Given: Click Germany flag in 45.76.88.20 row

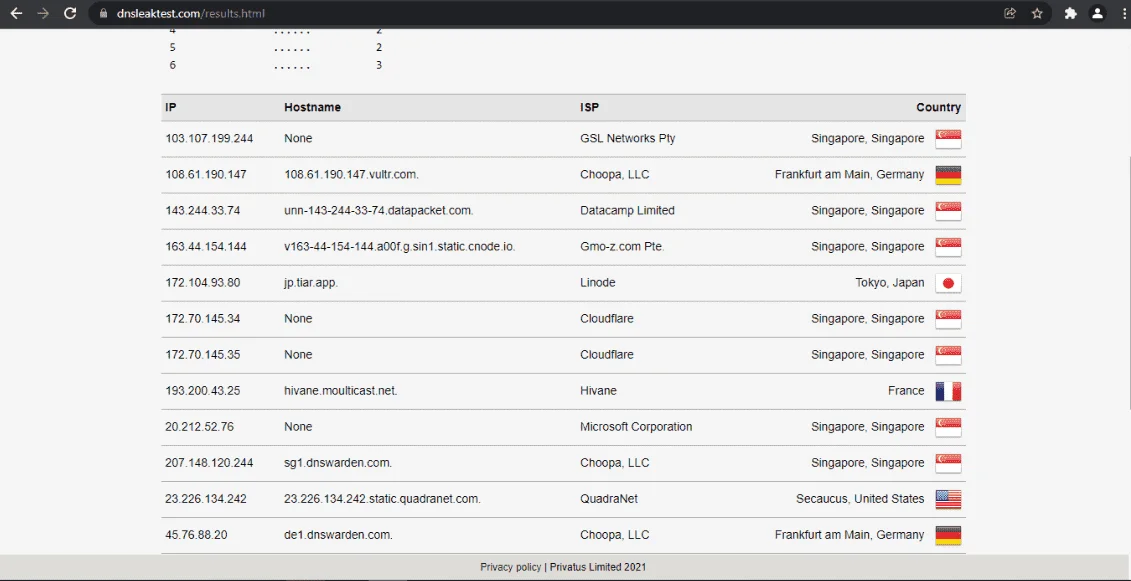Looking at the screenshot, I should (x=949, y=536).
